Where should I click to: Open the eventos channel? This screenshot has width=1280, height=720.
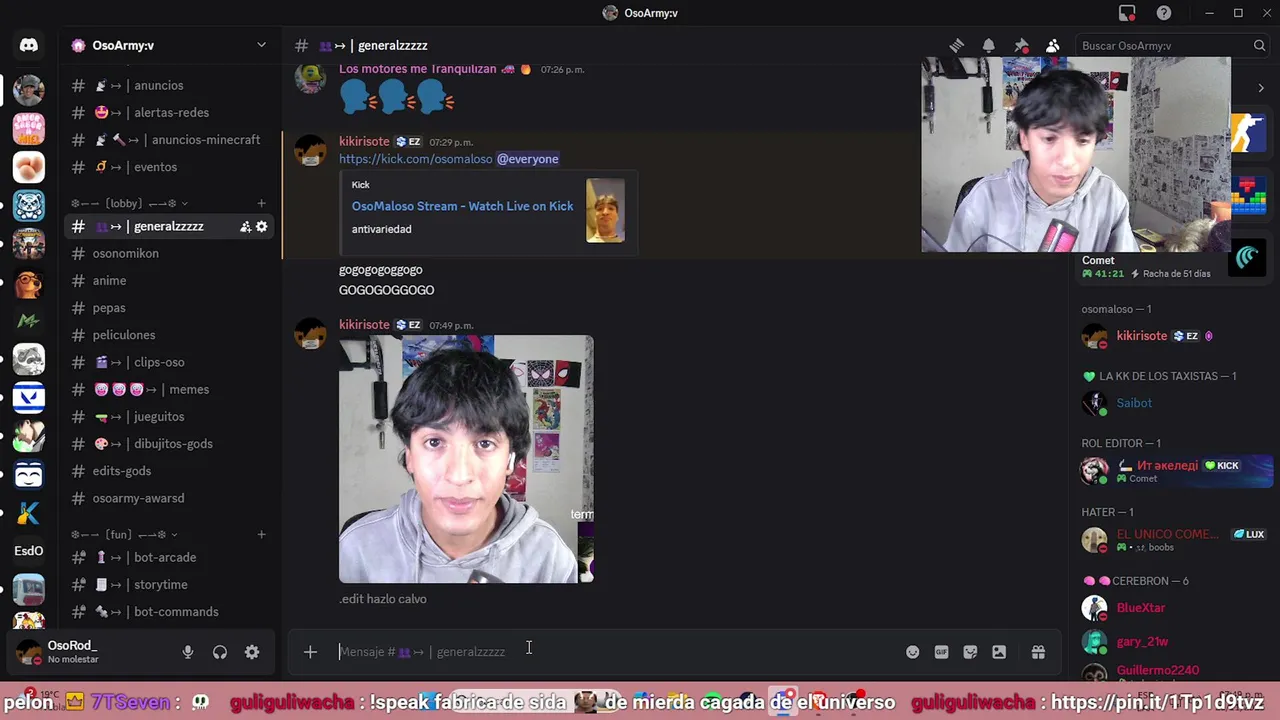pyautogui.click(x=169, y=167)
